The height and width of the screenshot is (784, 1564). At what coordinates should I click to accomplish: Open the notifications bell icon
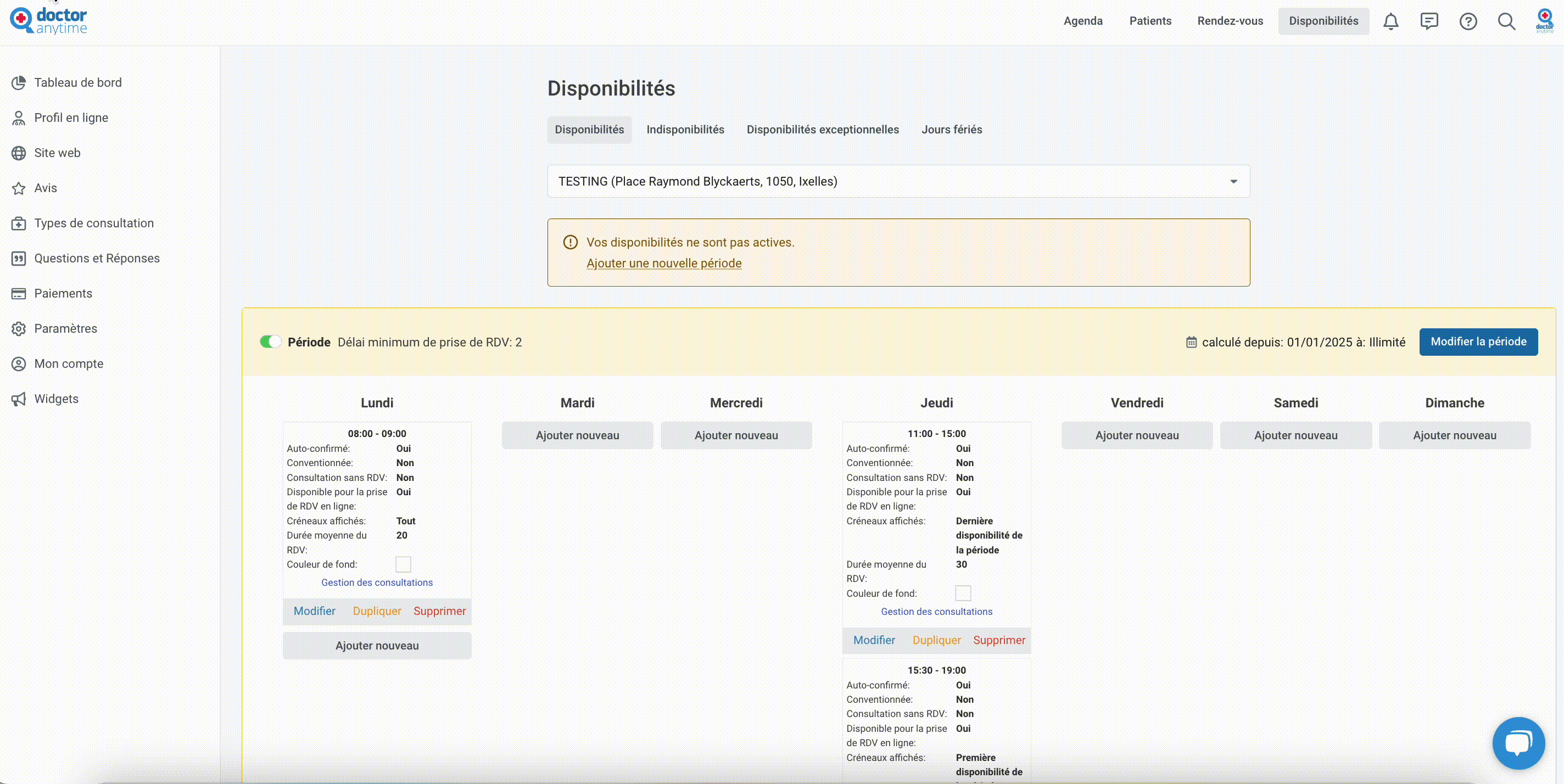pyautogui.click(x=1390, y=21)
